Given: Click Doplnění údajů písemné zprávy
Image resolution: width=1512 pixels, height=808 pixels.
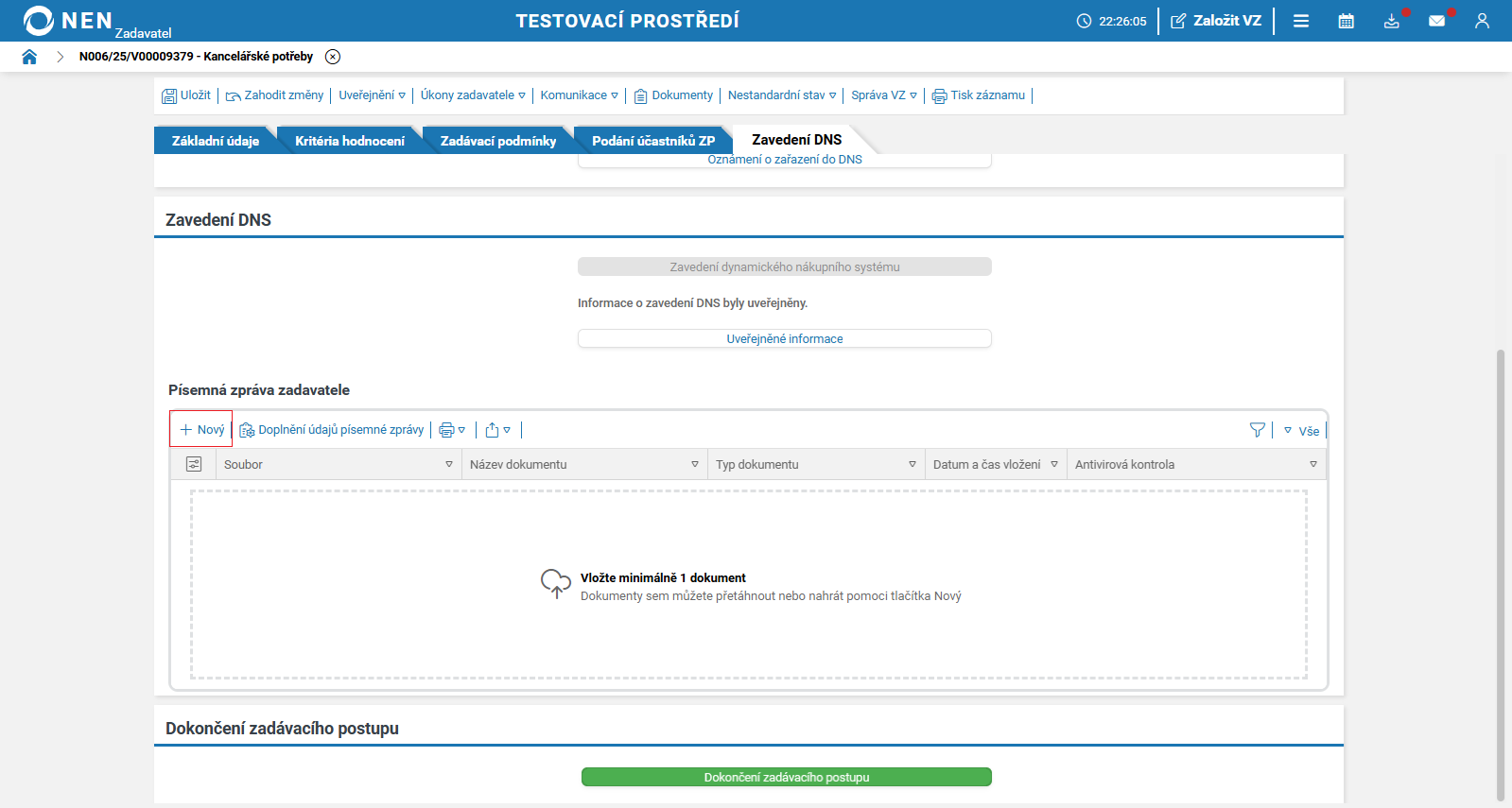Looking at the screenshot, I should point(331,430).
